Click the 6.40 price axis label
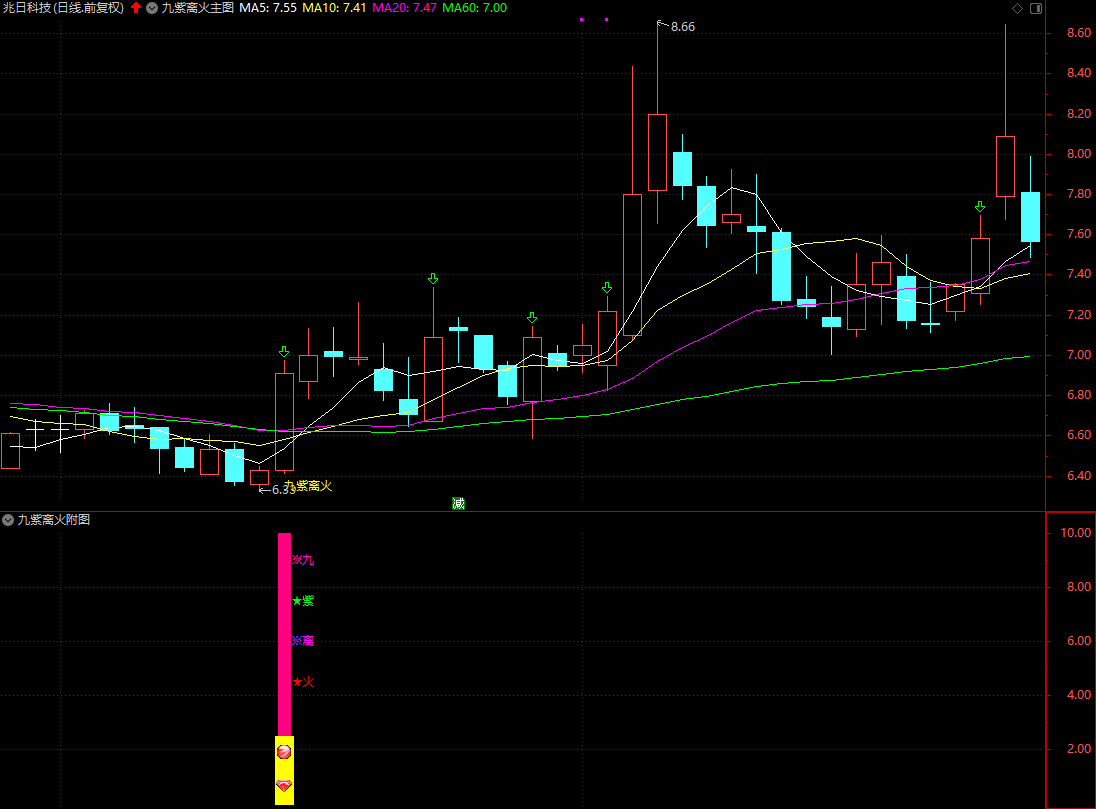 (x=1079, y=476)
